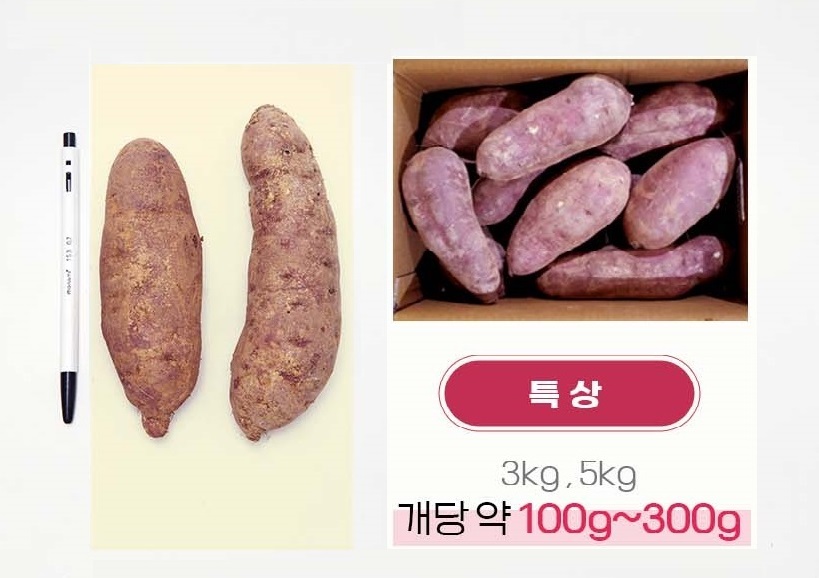Click the leftmost sweet potato in box
Image resolution: width=819 pixels, height=578 pixels.
452,223
